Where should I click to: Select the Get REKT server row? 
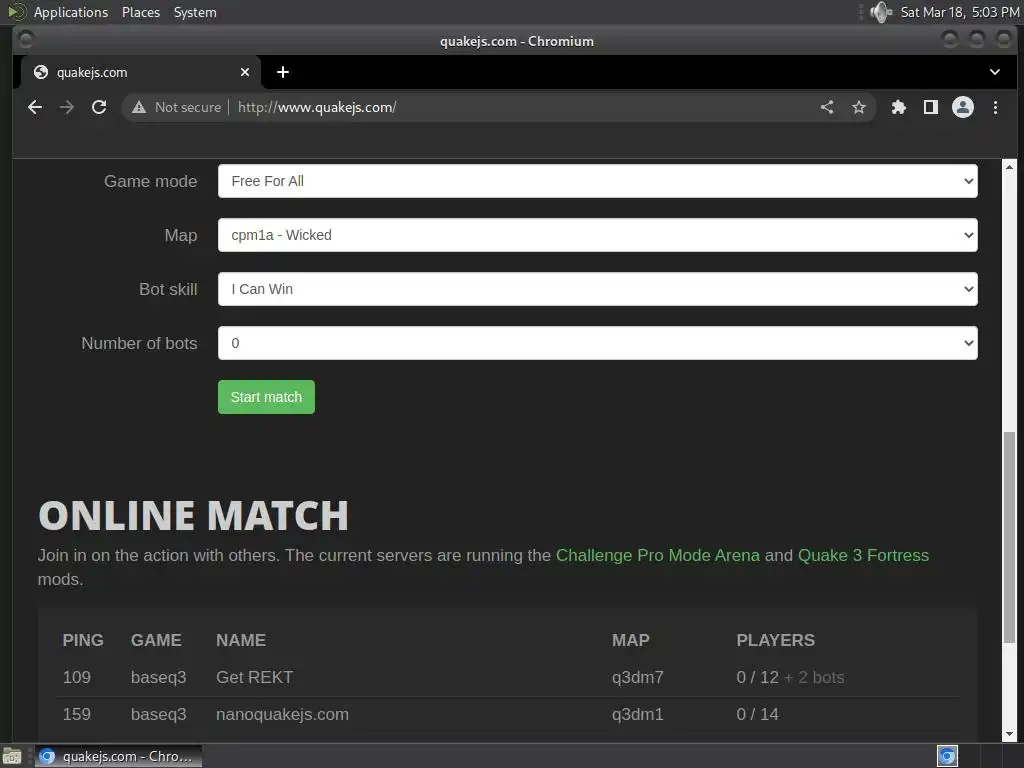coord(509,677)
